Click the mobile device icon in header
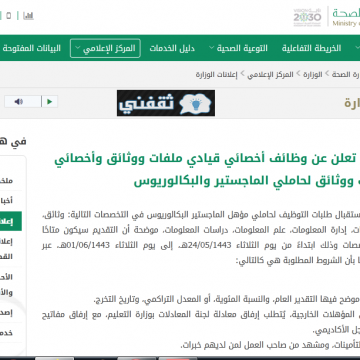Image resolution: width=360 pixels, height=360 pixels. tap(9, 16)
